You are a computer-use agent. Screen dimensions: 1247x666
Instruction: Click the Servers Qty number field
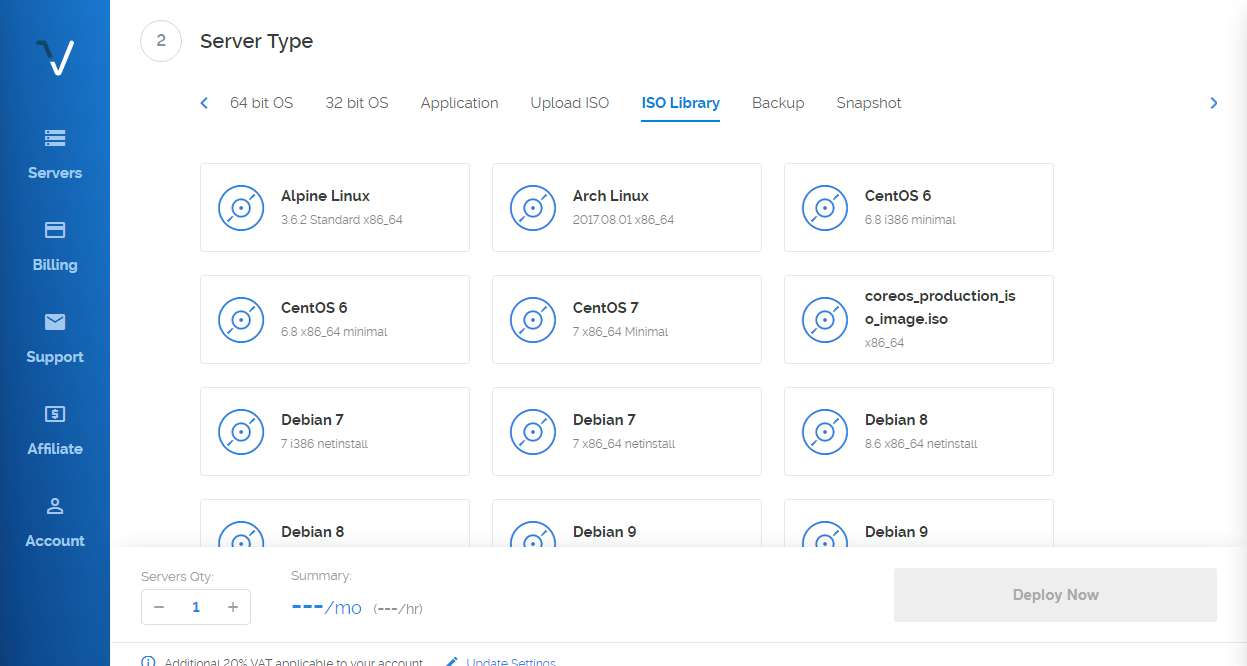point(196,607)
